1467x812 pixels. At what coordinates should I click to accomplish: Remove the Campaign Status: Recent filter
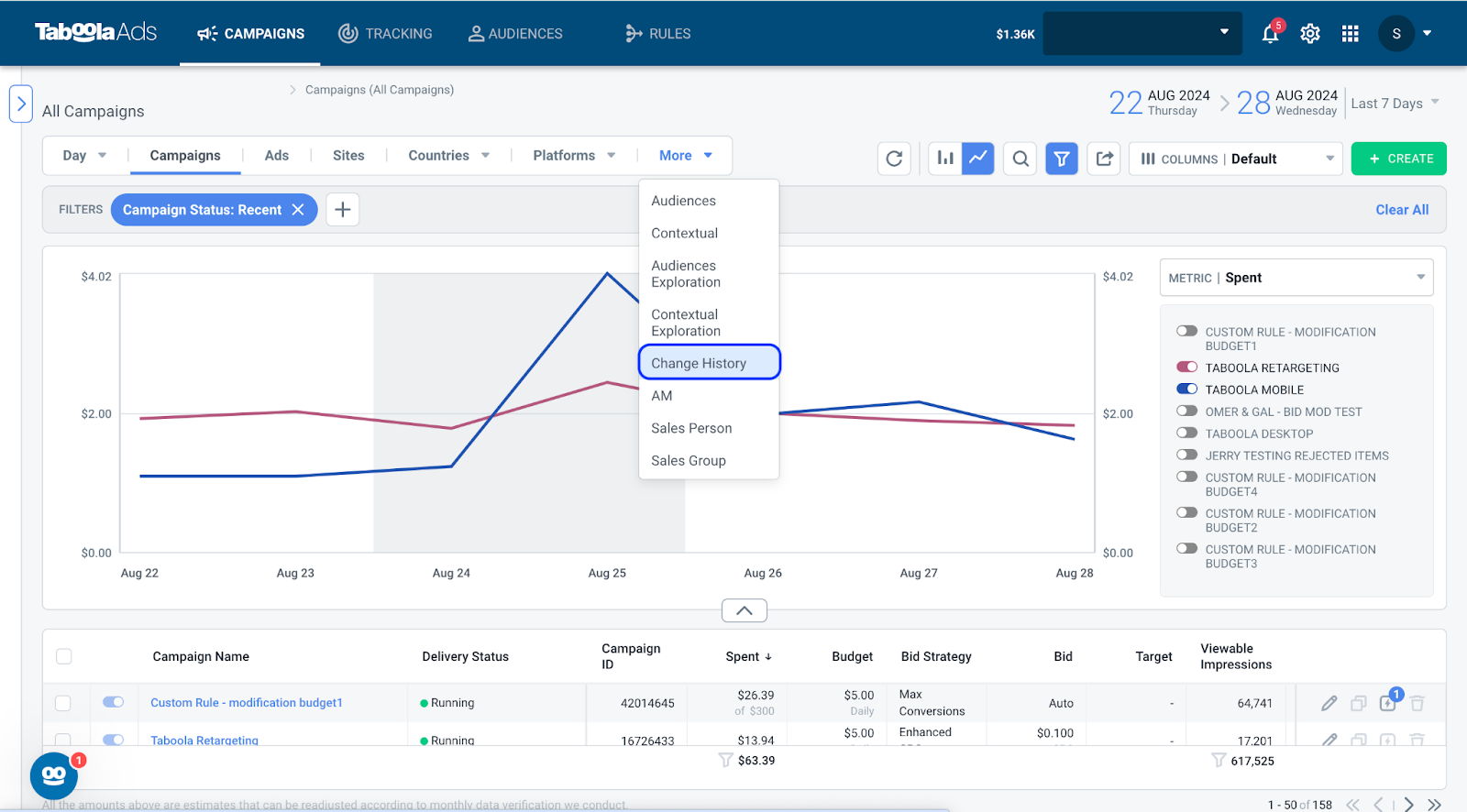pyautogui.click(x=298, y=210)
